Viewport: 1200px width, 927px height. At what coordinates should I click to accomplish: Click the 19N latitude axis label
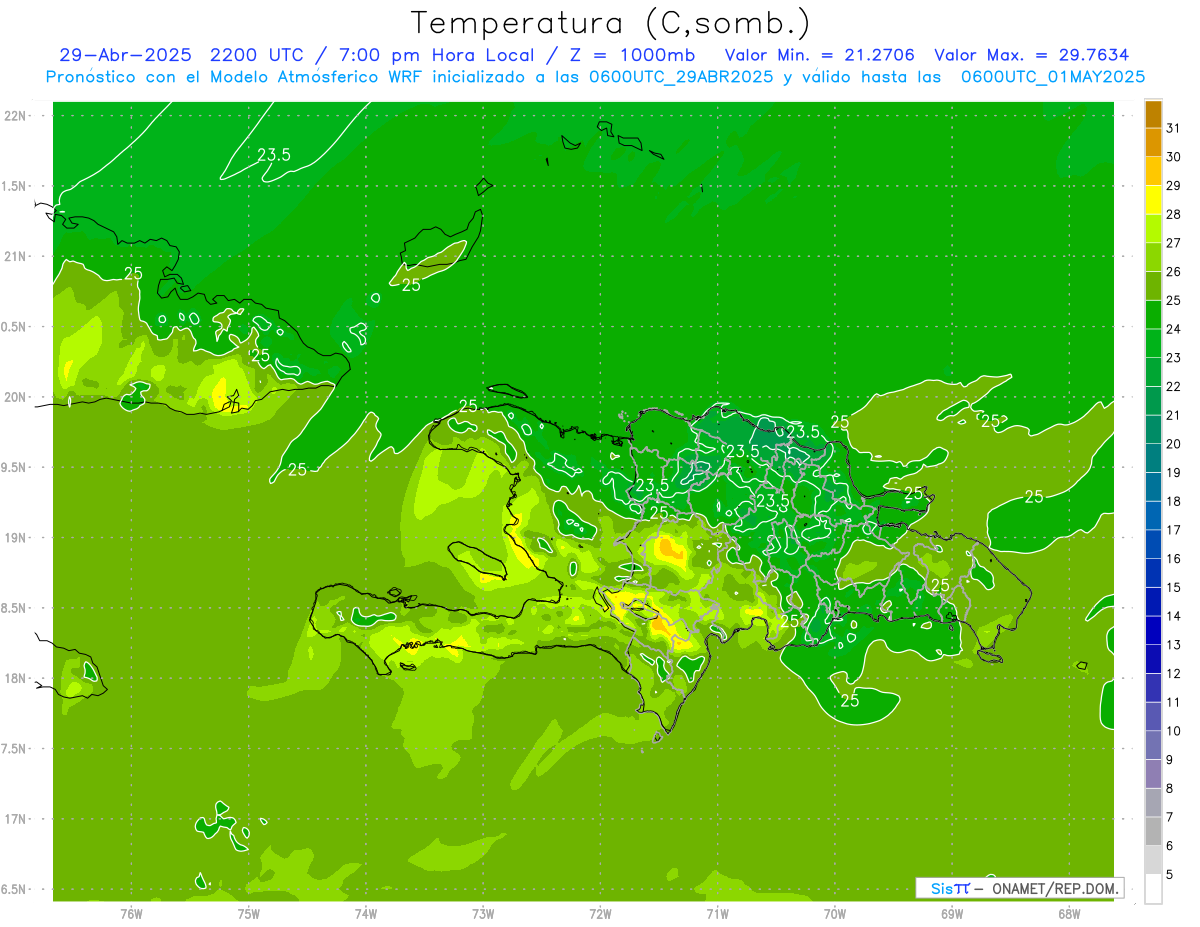(15, 538)
